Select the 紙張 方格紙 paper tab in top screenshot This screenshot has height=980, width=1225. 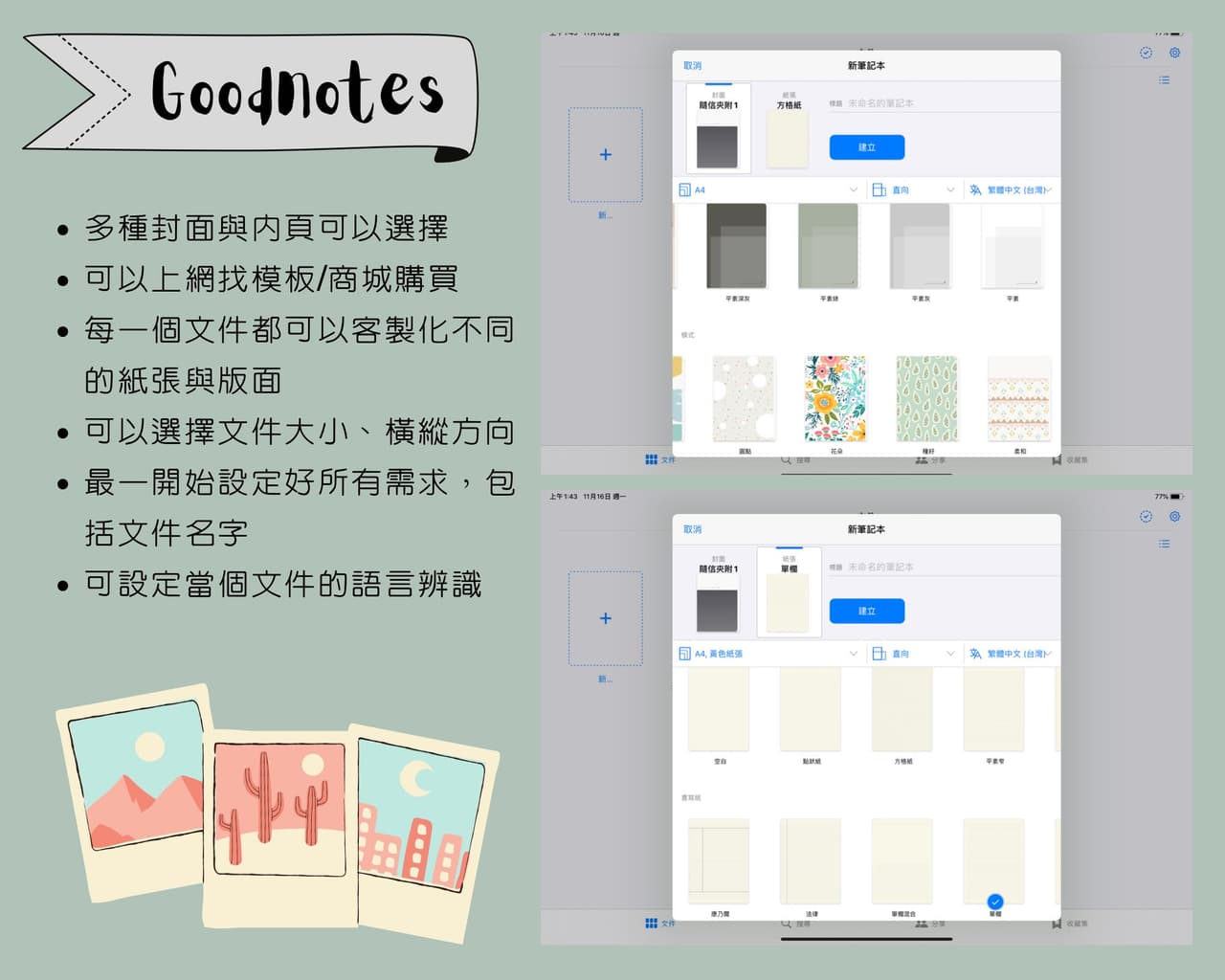tap(789, 128)
